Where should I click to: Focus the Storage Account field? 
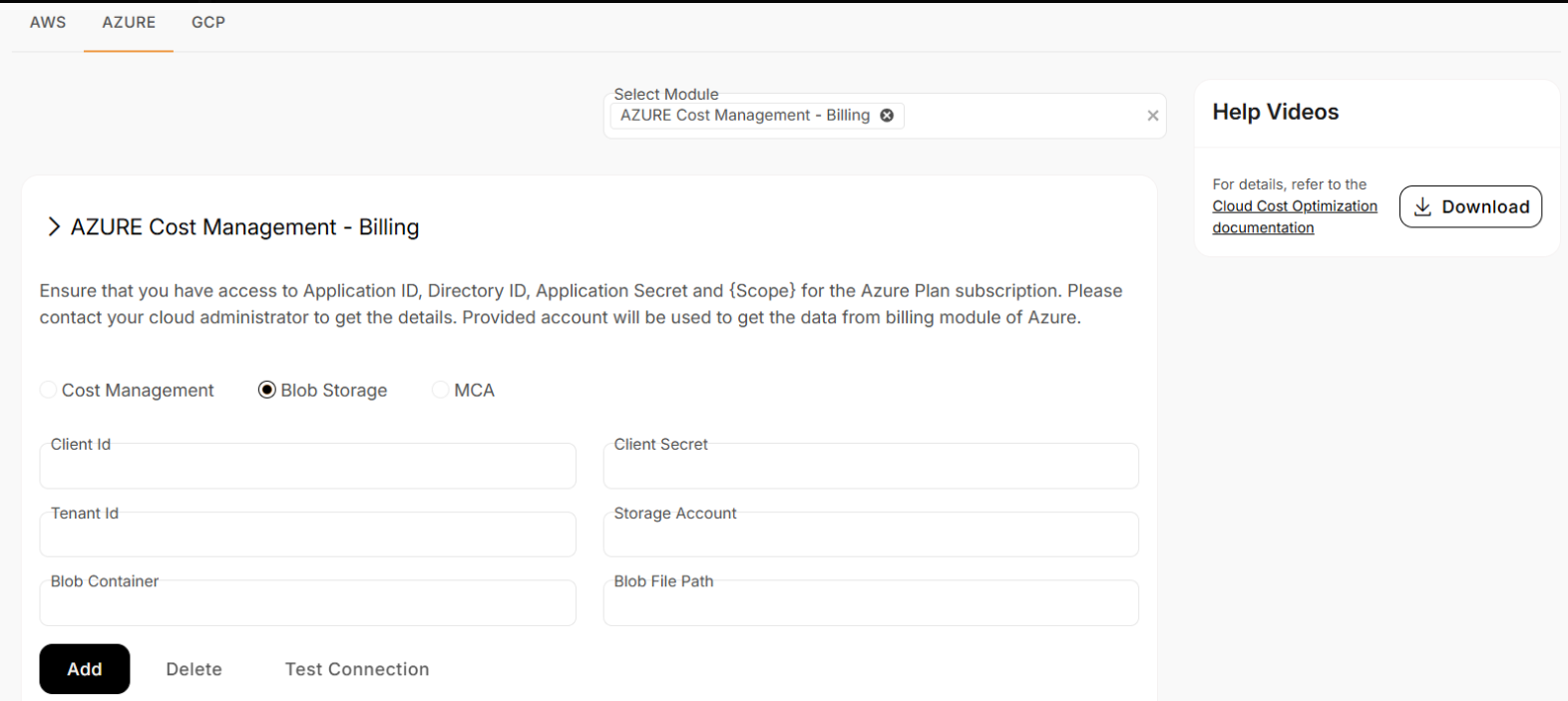pos(870,535)
